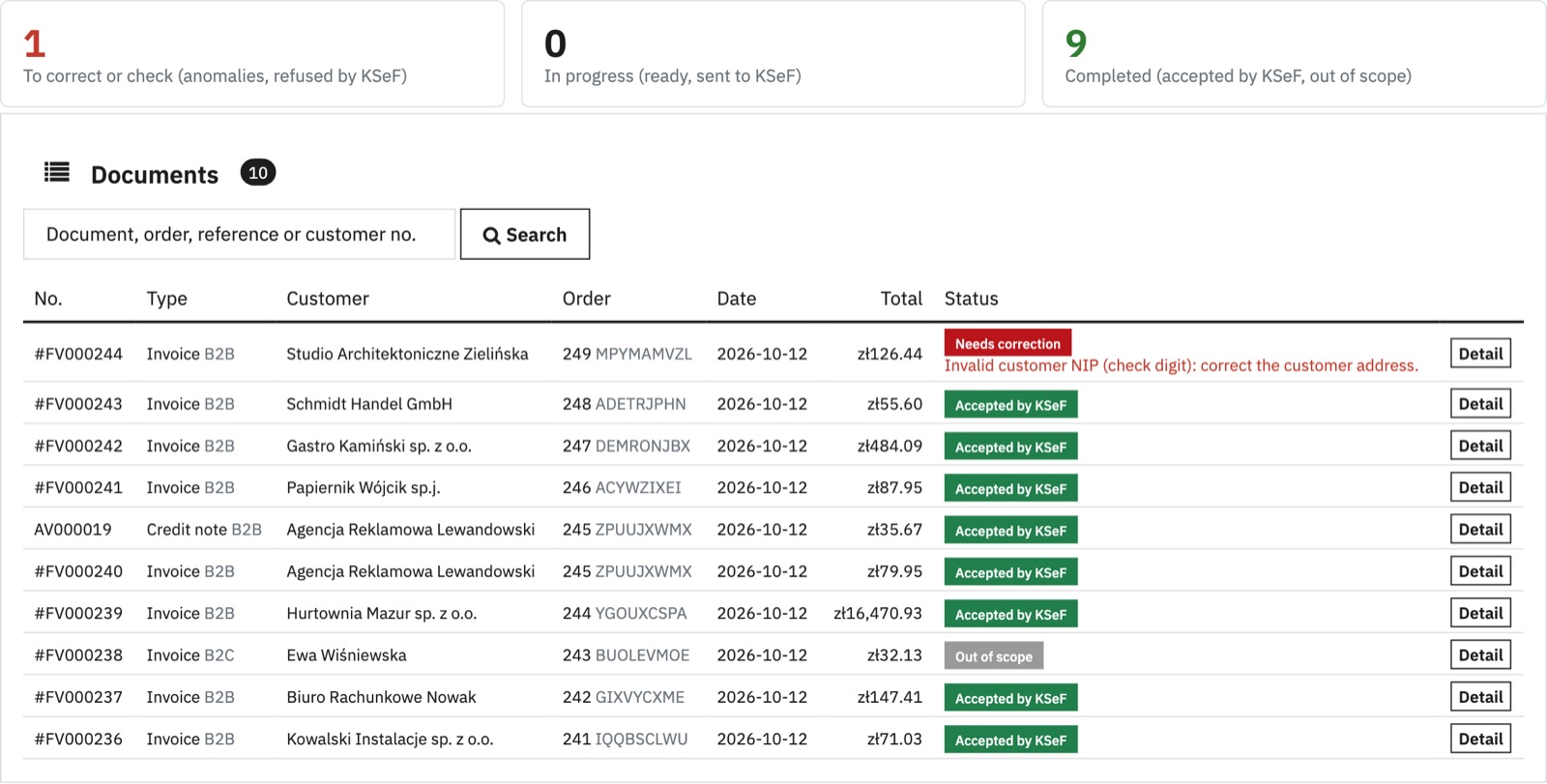Click the Documents count badge 10
Screen dimensions: 1547x784
[x=258, y=172]
